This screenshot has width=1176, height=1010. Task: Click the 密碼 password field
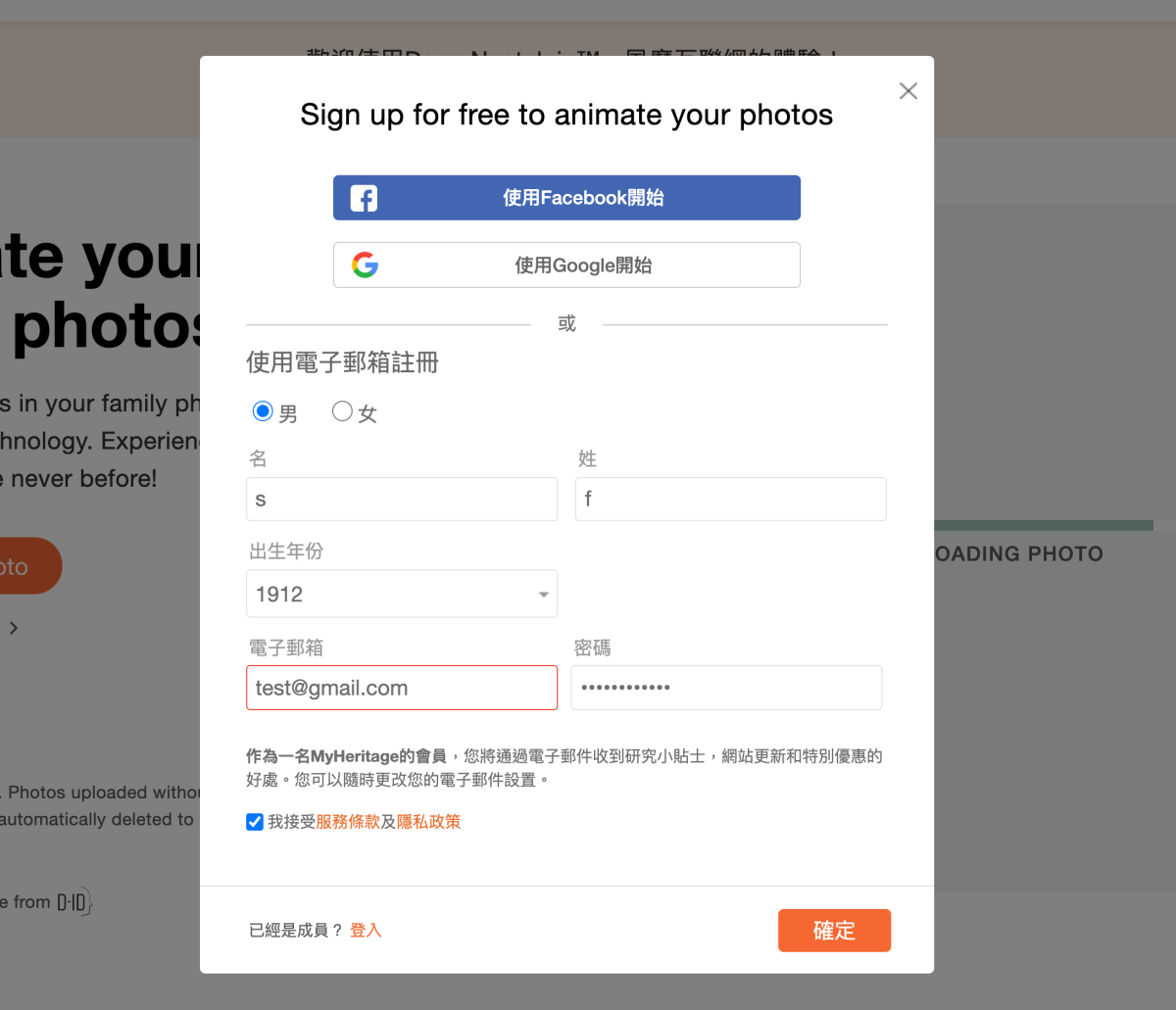(727, 688)
